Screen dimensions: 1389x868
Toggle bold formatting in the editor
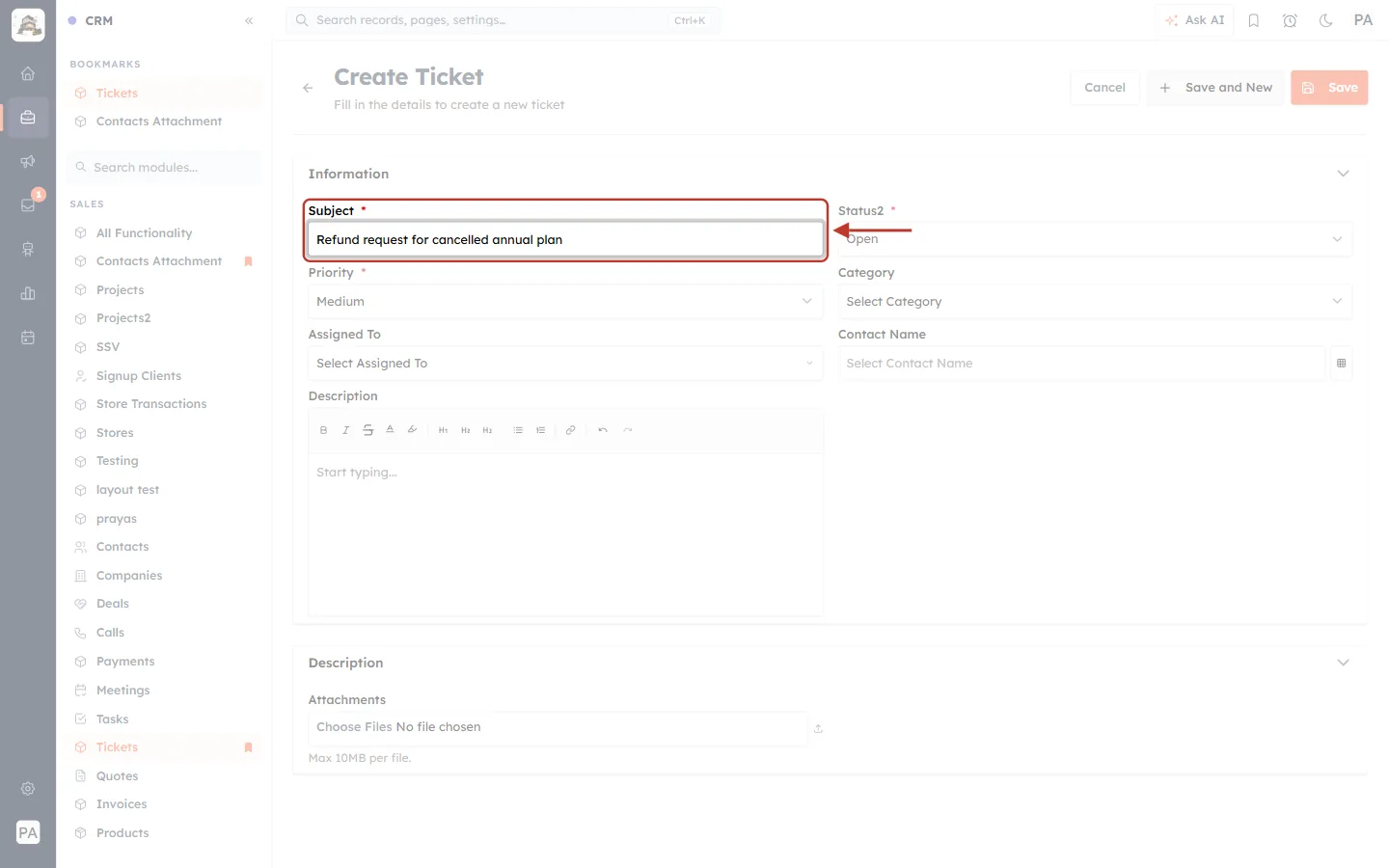click(x=323, y=430)
